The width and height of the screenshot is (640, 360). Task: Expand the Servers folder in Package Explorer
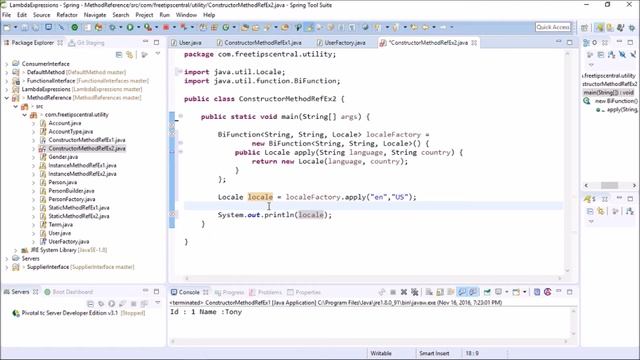tap(7, 259)
